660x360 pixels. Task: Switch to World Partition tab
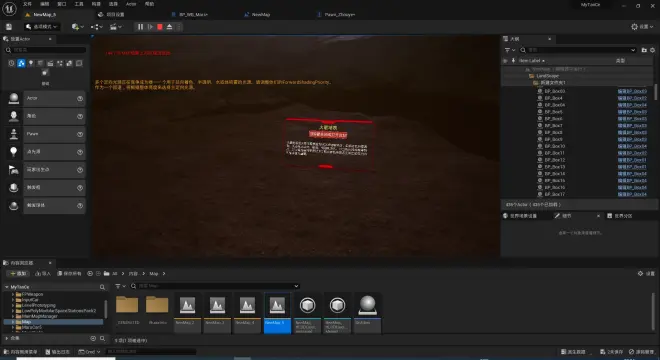point(623,216)
